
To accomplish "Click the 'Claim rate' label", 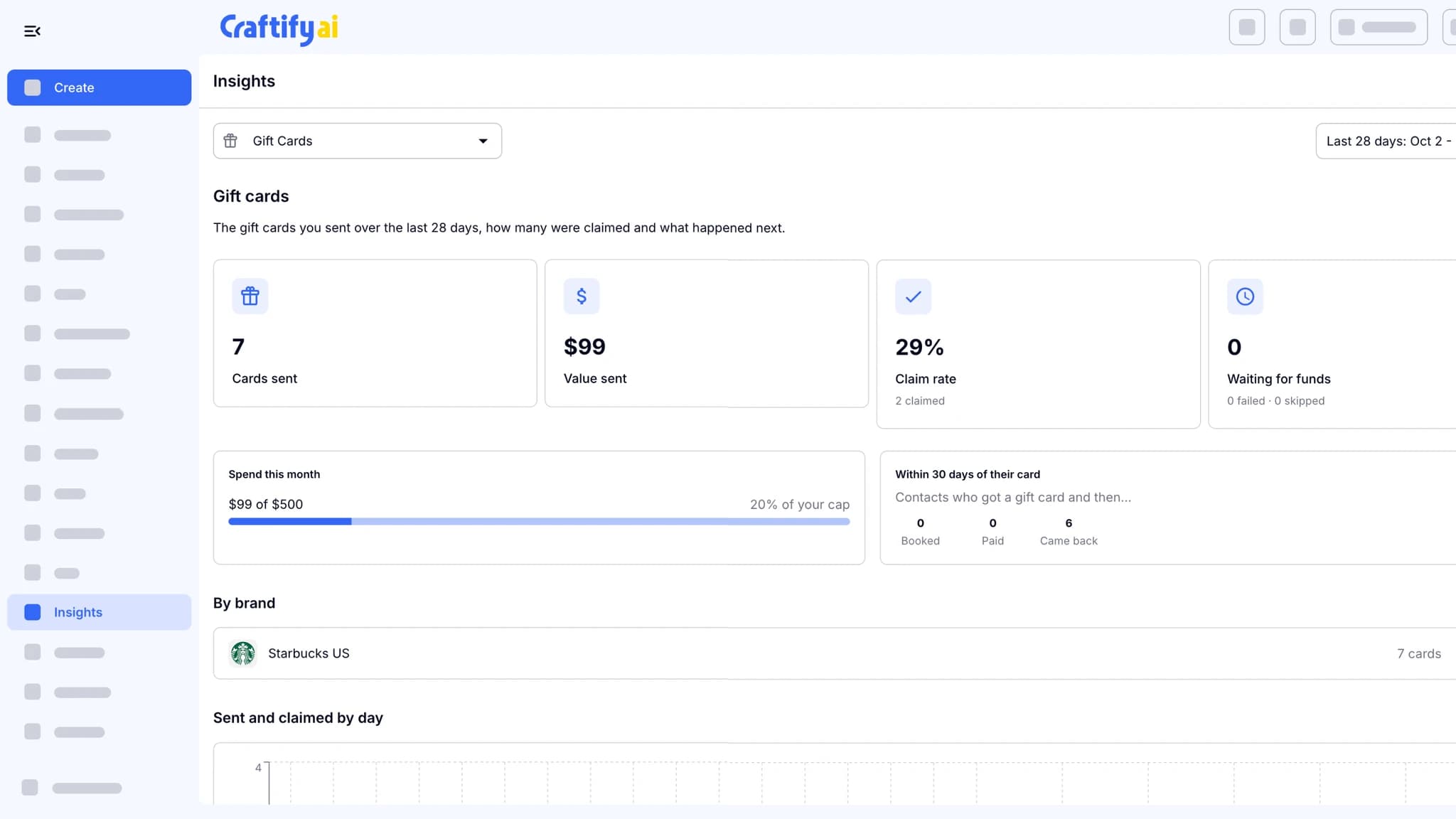I will click(x=926, y=379).
